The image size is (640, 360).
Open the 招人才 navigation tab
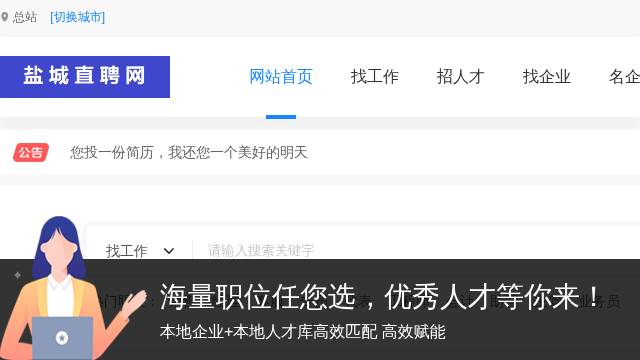pos(460,77)
